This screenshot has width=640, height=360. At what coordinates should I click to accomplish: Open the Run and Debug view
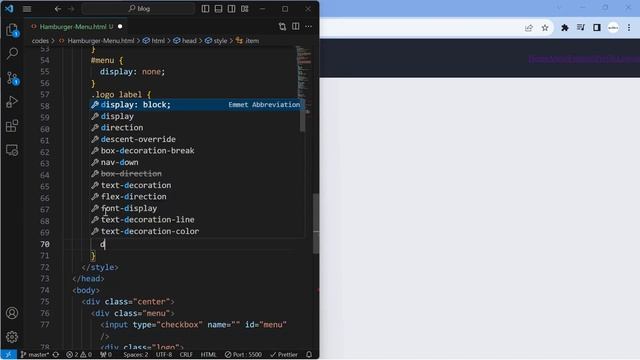click(12, 101)
